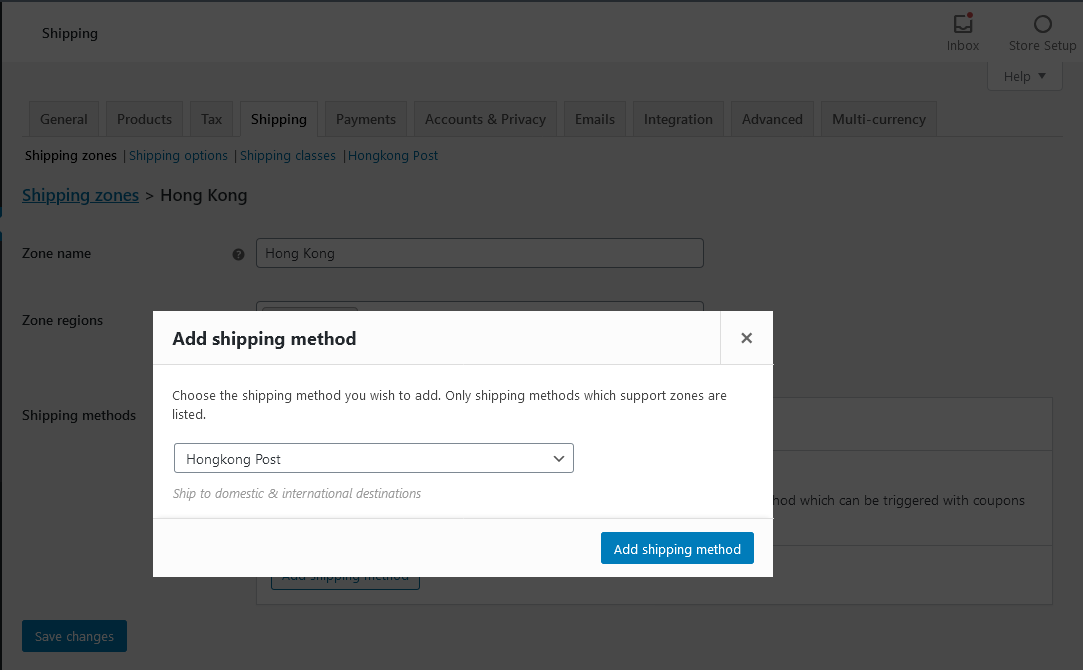Open the Products tab

tap(144, 119)
